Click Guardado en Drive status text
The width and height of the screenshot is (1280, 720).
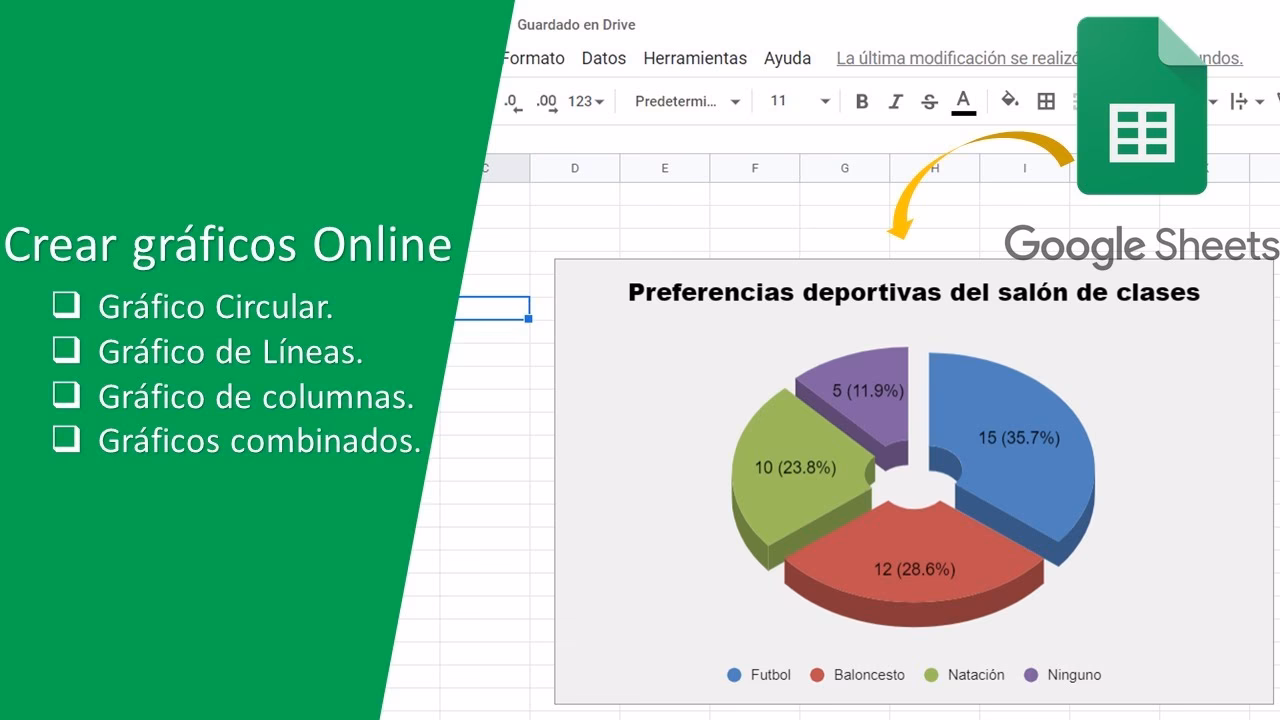pos(577,24)
